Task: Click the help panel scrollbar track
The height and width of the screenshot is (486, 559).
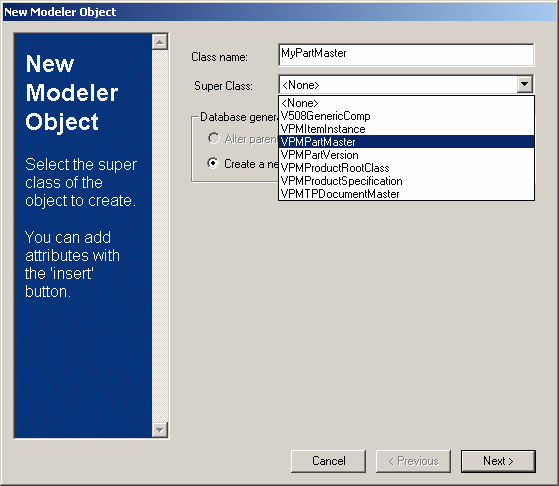Action: click(x=160, y=235)
